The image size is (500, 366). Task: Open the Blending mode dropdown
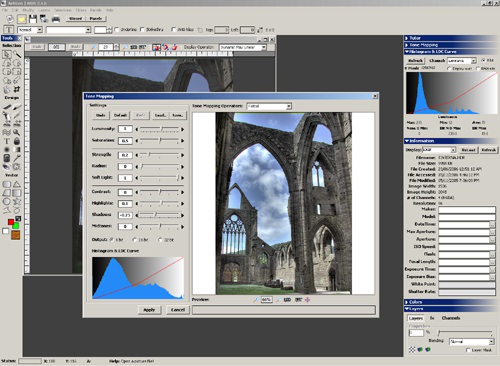tap(471, 342)
